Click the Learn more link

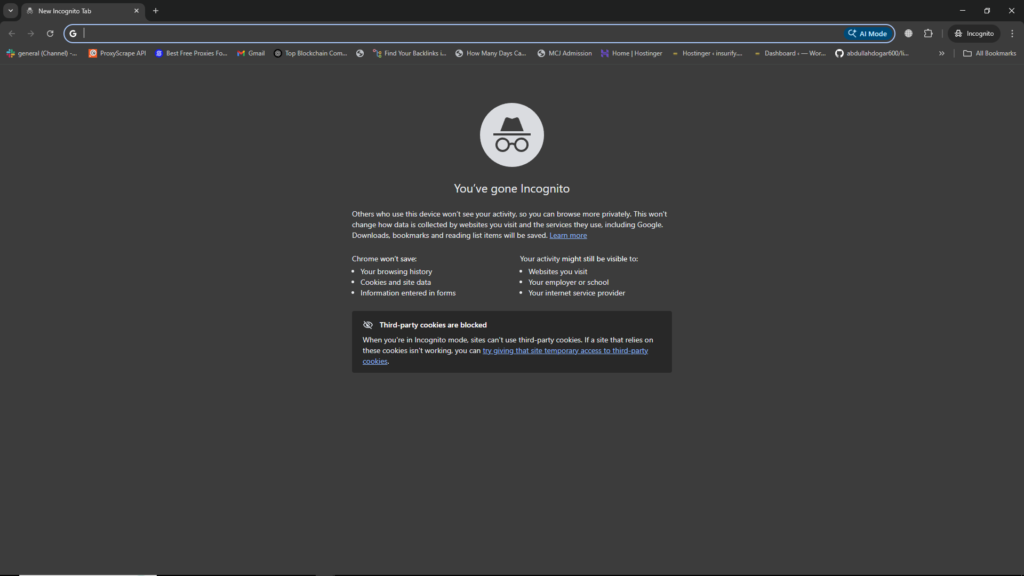(x=568, y=235)
